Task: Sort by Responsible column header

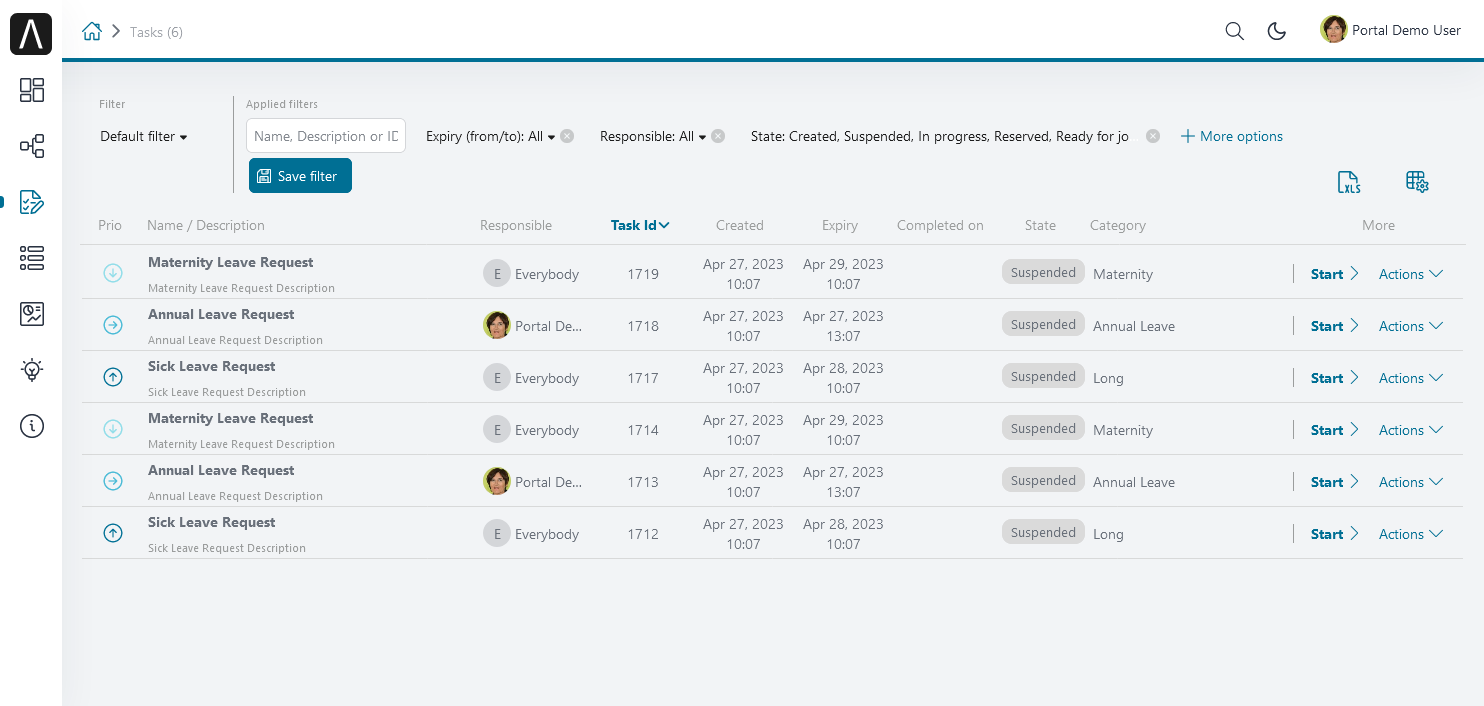Action: pos(516,225)
